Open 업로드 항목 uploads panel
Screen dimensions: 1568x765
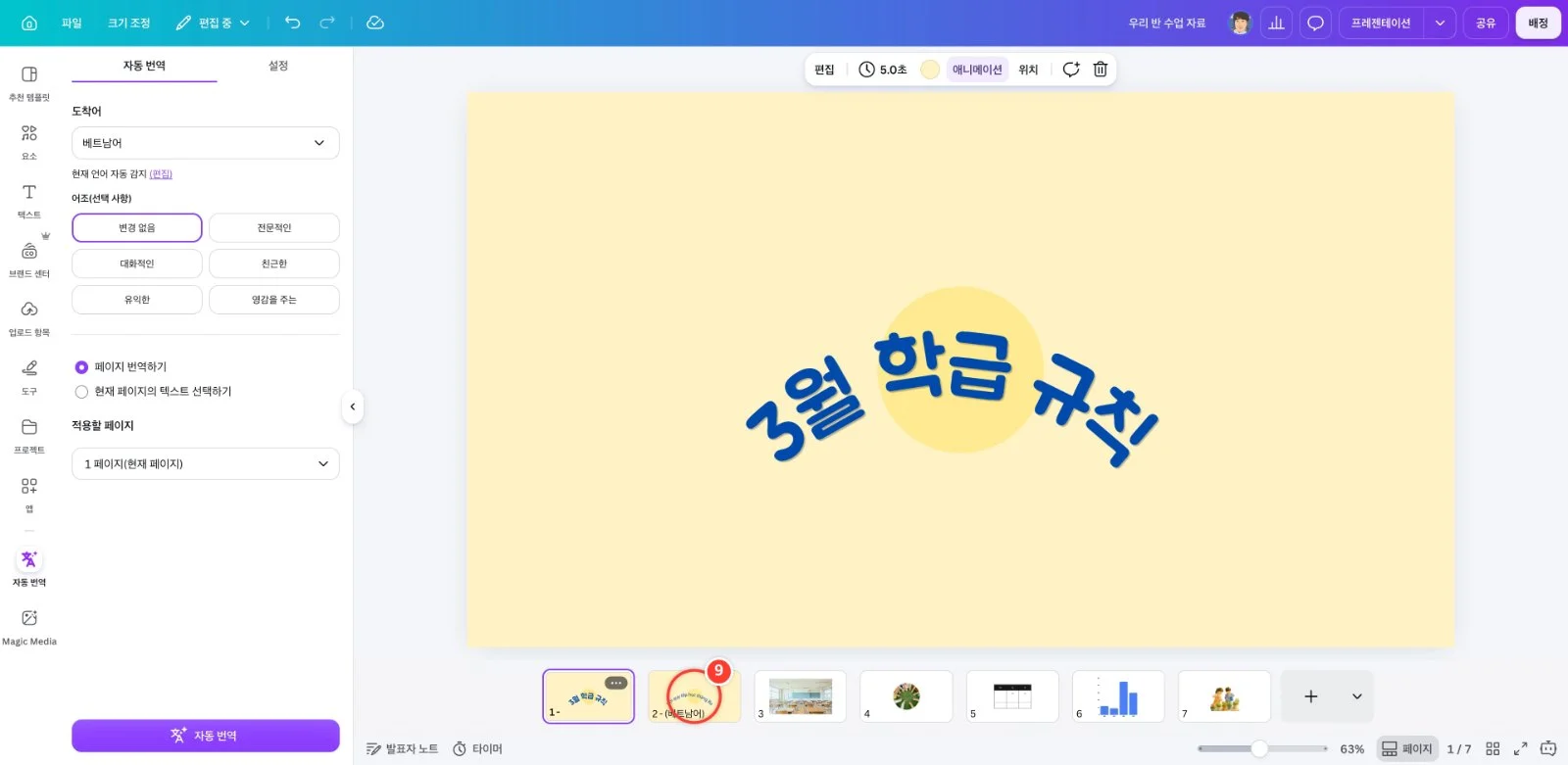point(29,319)
